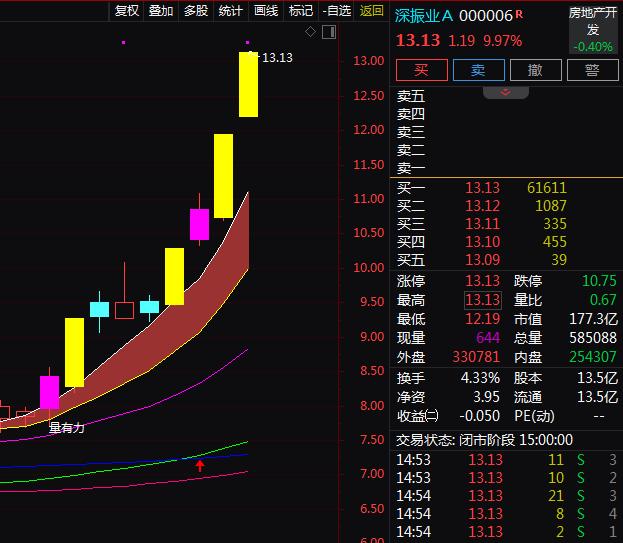Click the topmost yellow candlestick at 13.13
Image resolution: width=623 pixels, height=543 pixels.
248,85
